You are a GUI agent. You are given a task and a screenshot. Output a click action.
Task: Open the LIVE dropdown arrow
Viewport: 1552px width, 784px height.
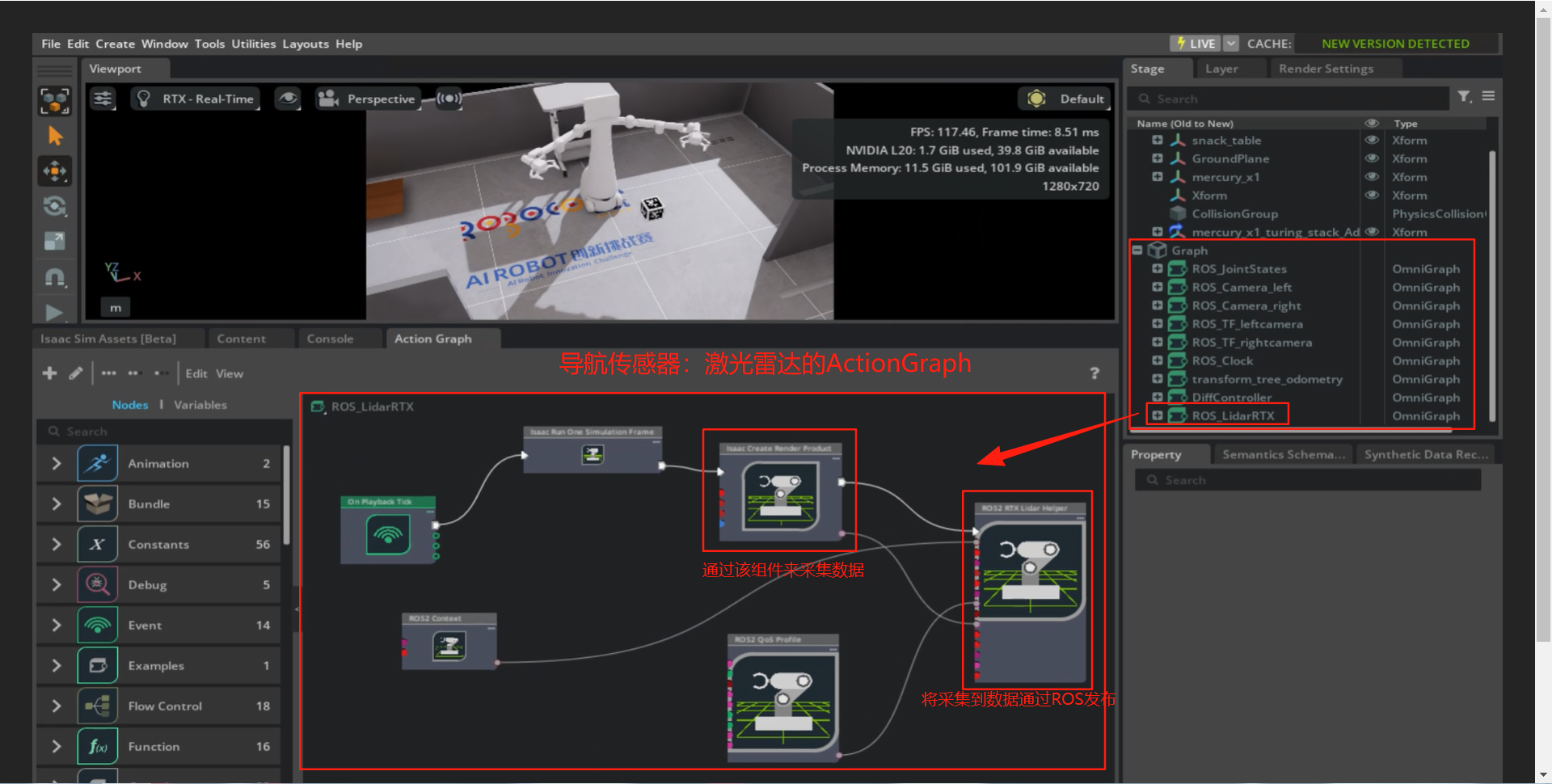click(1230, 43)
